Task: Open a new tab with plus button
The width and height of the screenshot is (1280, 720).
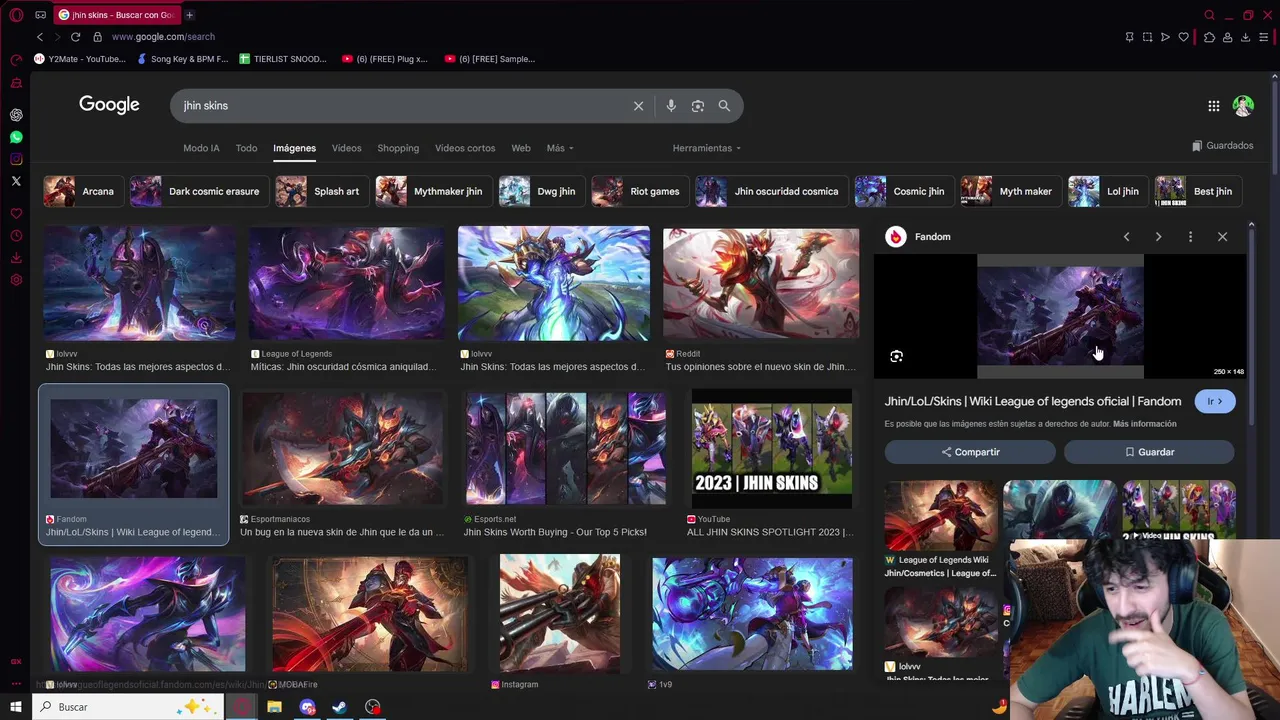Action: tap(189, 15)
